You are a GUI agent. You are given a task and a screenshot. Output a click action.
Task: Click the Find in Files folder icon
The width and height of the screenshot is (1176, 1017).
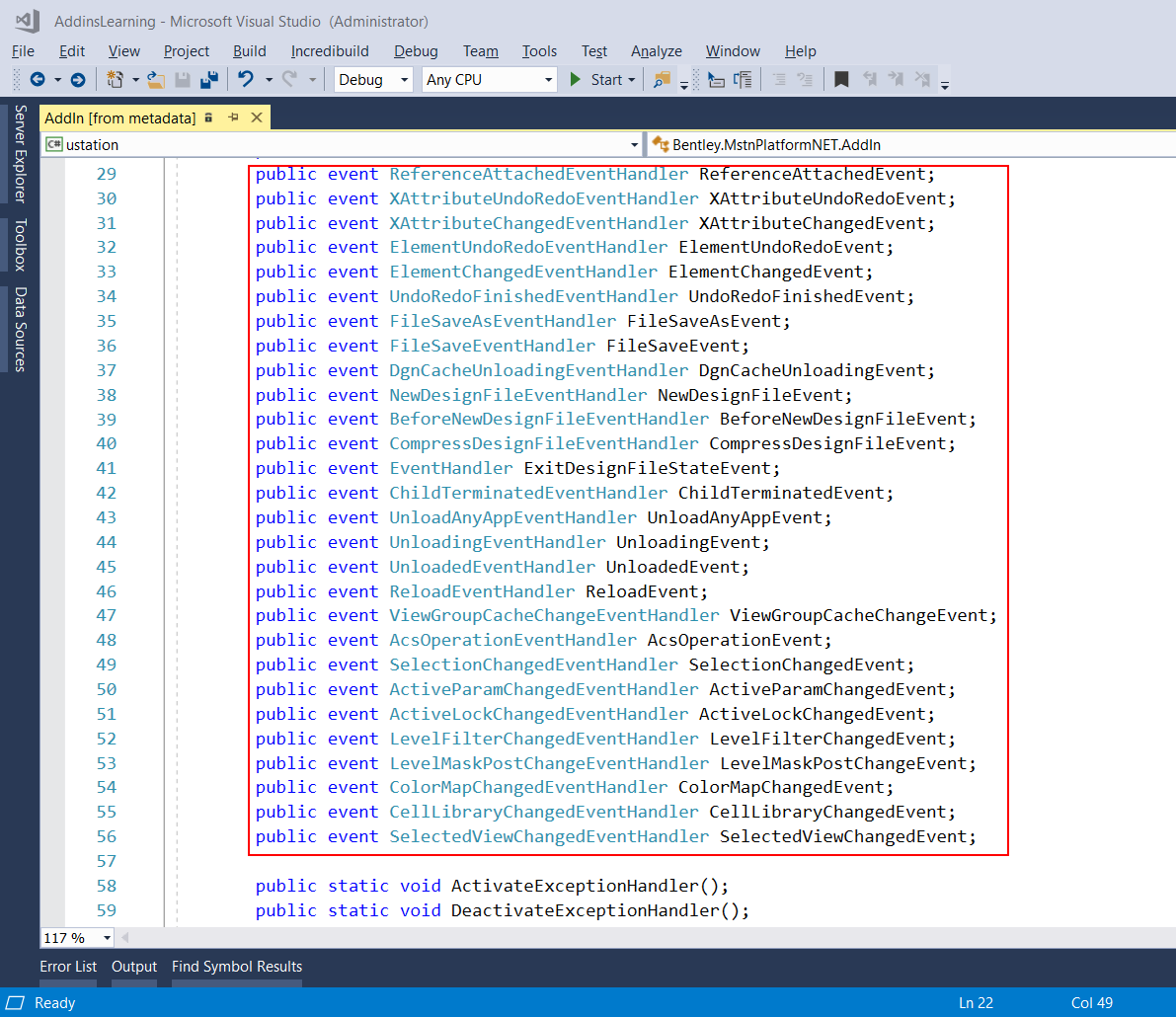click(x=662, y=80)
